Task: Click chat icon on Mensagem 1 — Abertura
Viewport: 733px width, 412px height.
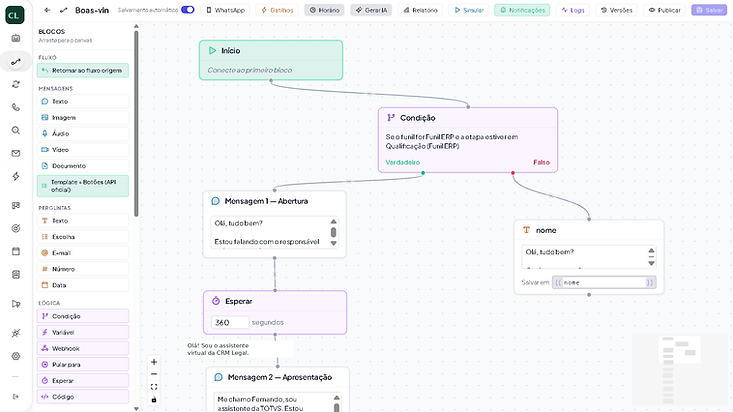Action: (x=216, y=201)
